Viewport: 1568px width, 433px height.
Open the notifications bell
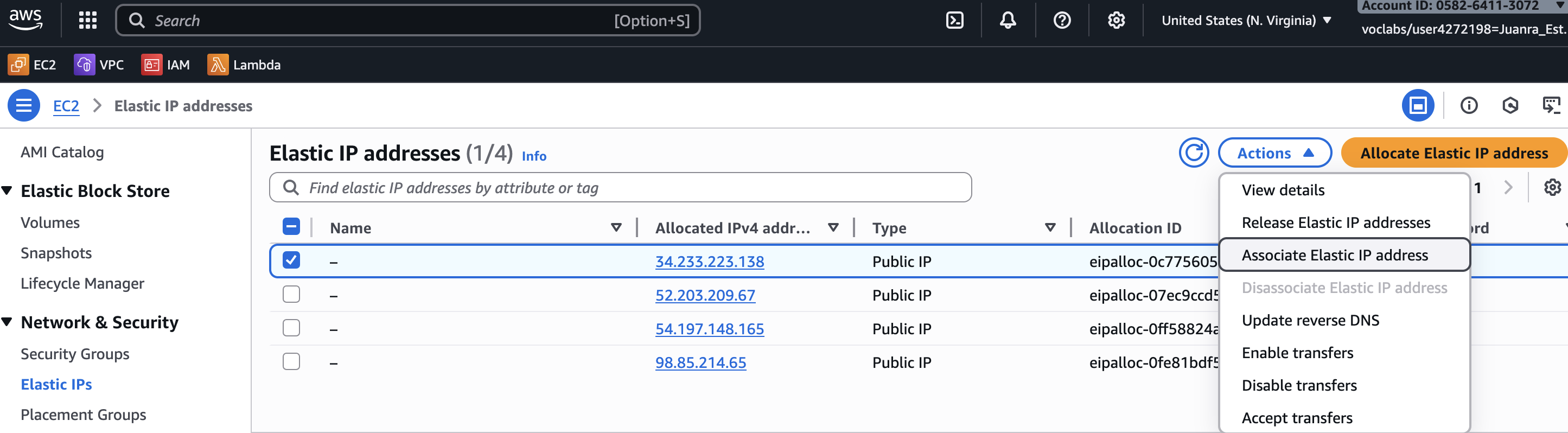(x=1008, y=21)
